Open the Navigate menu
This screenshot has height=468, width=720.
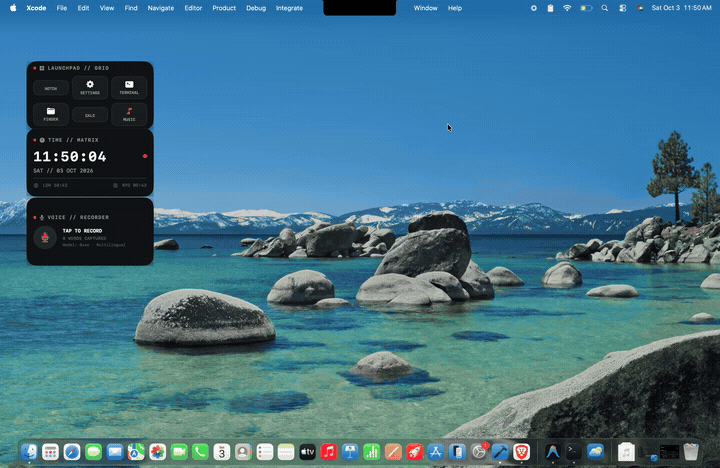161,8
